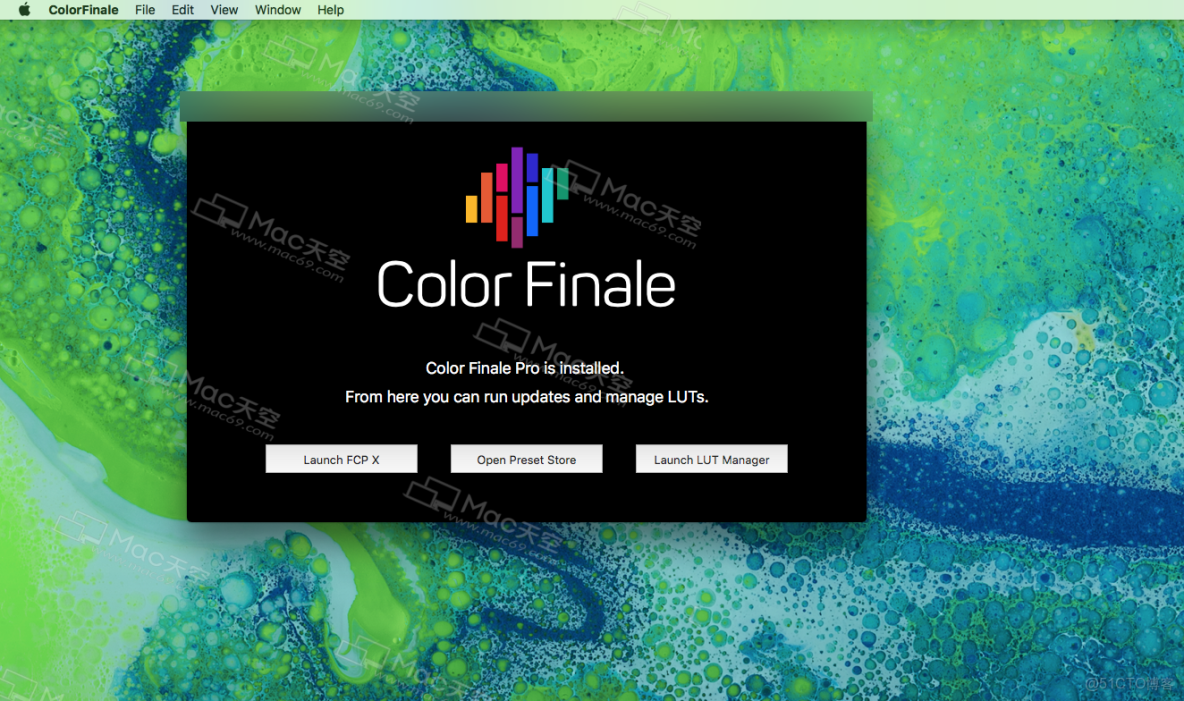
Task: Click the Launch LUT Manager button
Action: (x=711, y=459)
